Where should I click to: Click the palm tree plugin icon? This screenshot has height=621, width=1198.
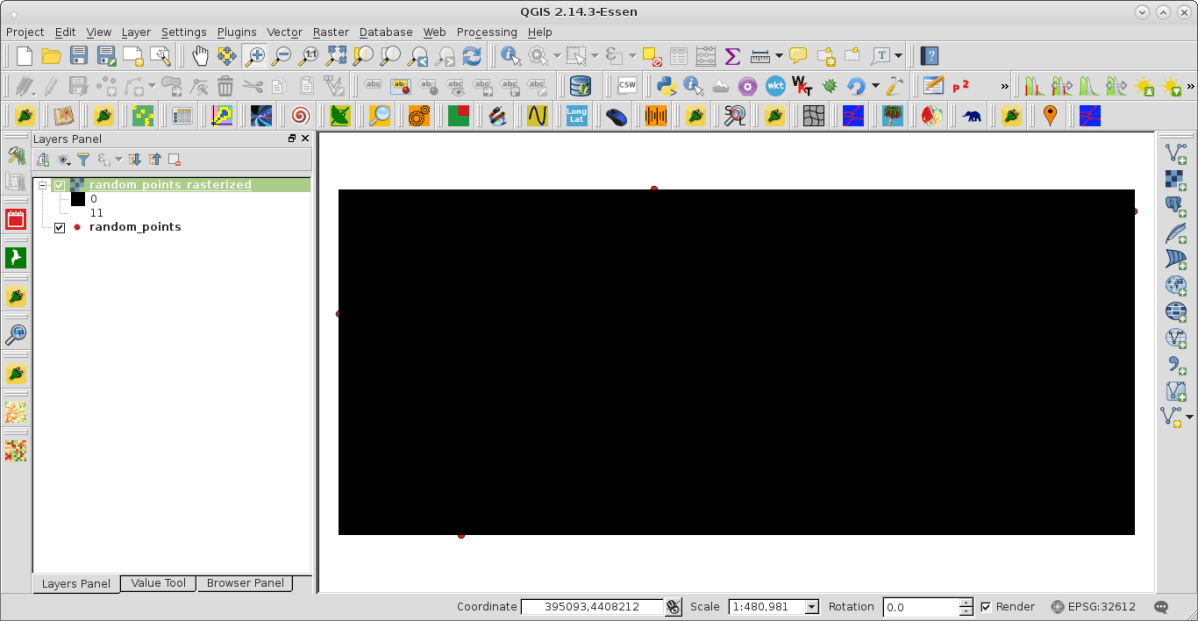point(892,116)
